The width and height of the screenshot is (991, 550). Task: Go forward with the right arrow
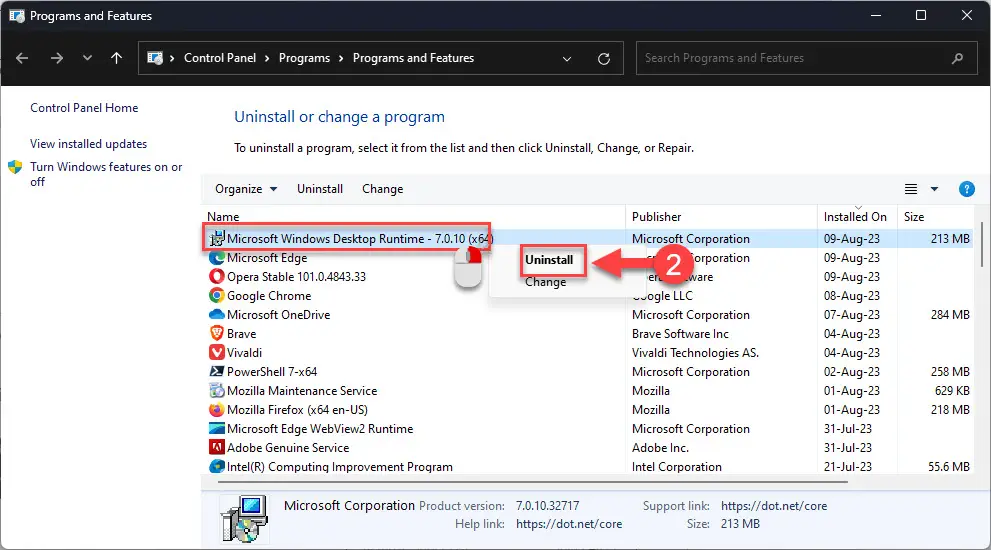[57, 58]
